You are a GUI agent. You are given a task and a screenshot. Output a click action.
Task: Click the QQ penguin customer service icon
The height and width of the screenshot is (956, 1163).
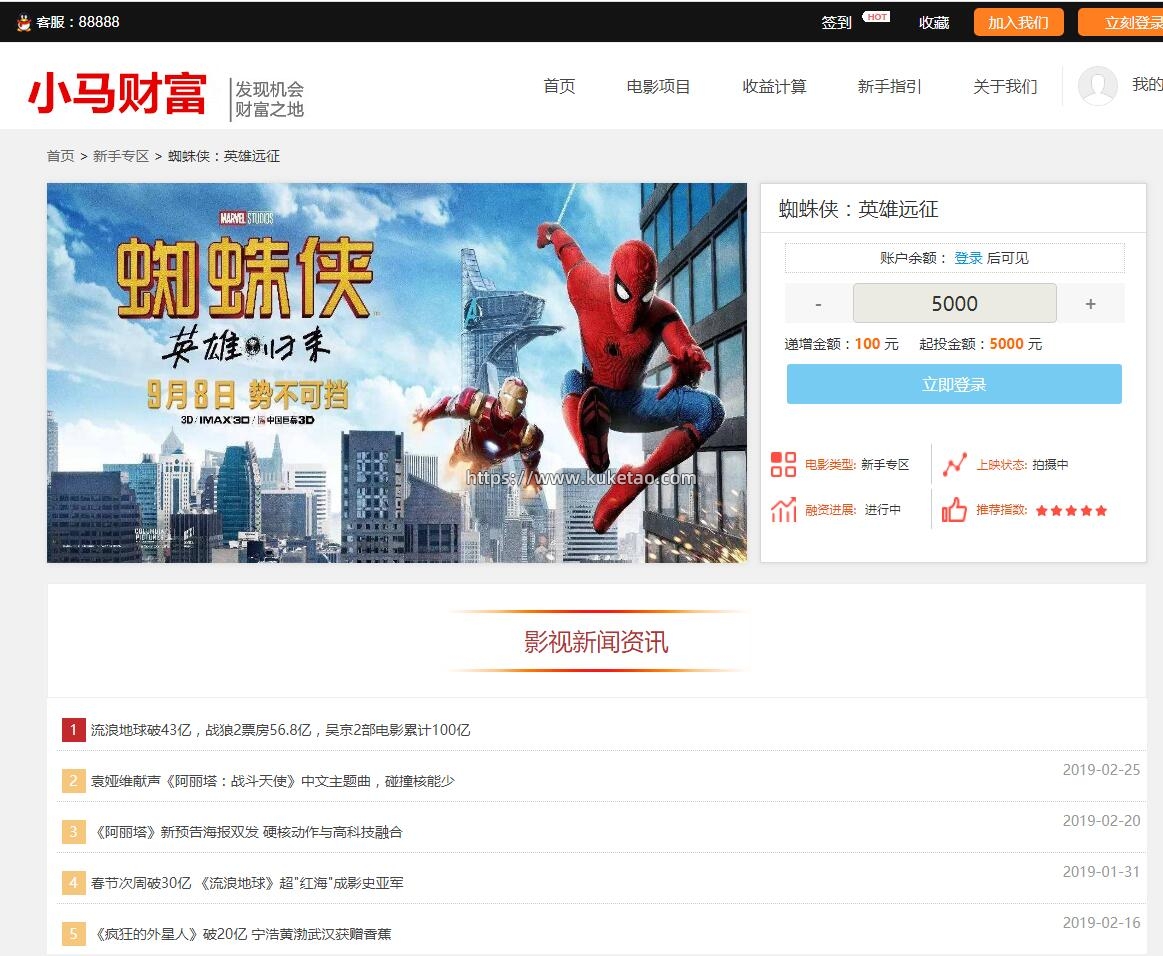24,22
